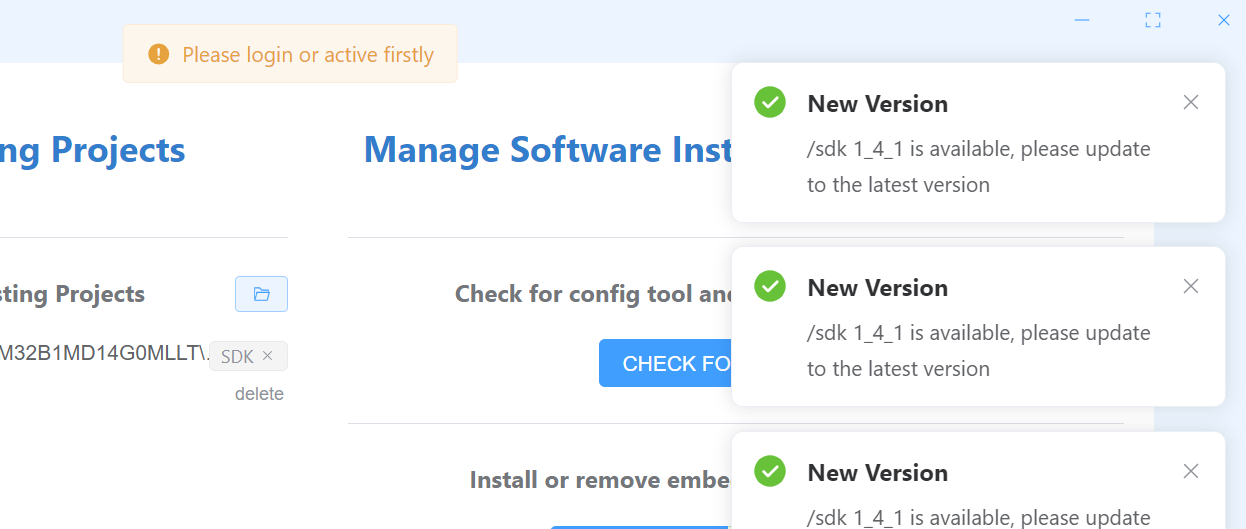
Task: Click the green check icon in third notification
Action: [x=770, y=471]
